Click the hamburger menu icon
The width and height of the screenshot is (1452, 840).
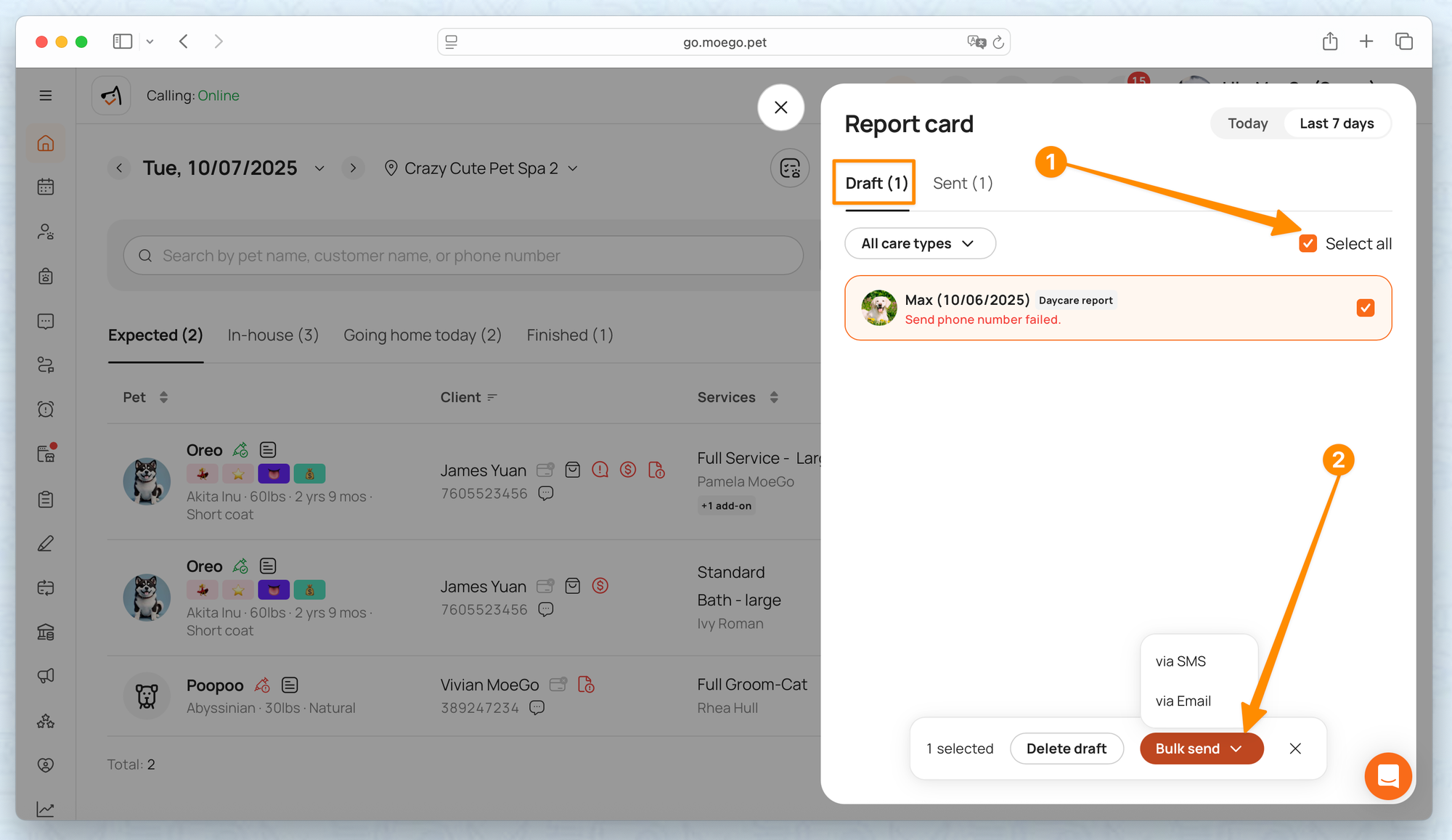pyautogui.click(x=46, y=96)
